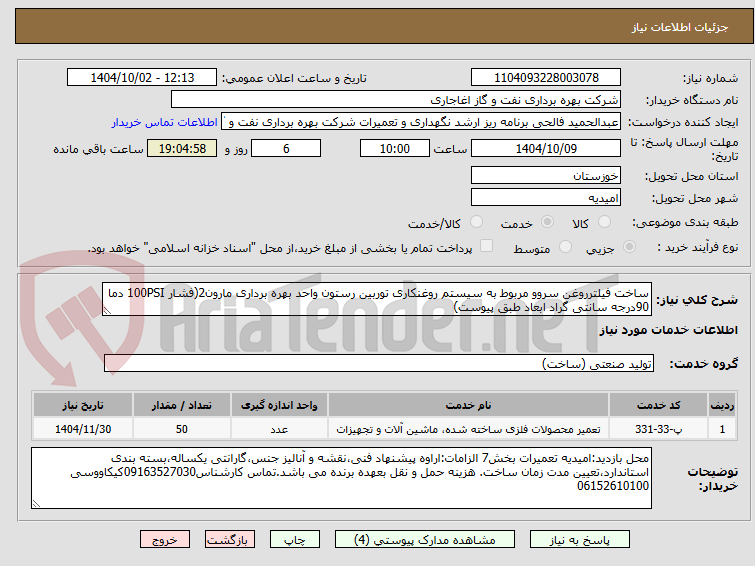Click the چاپ print button

[295, 540]
